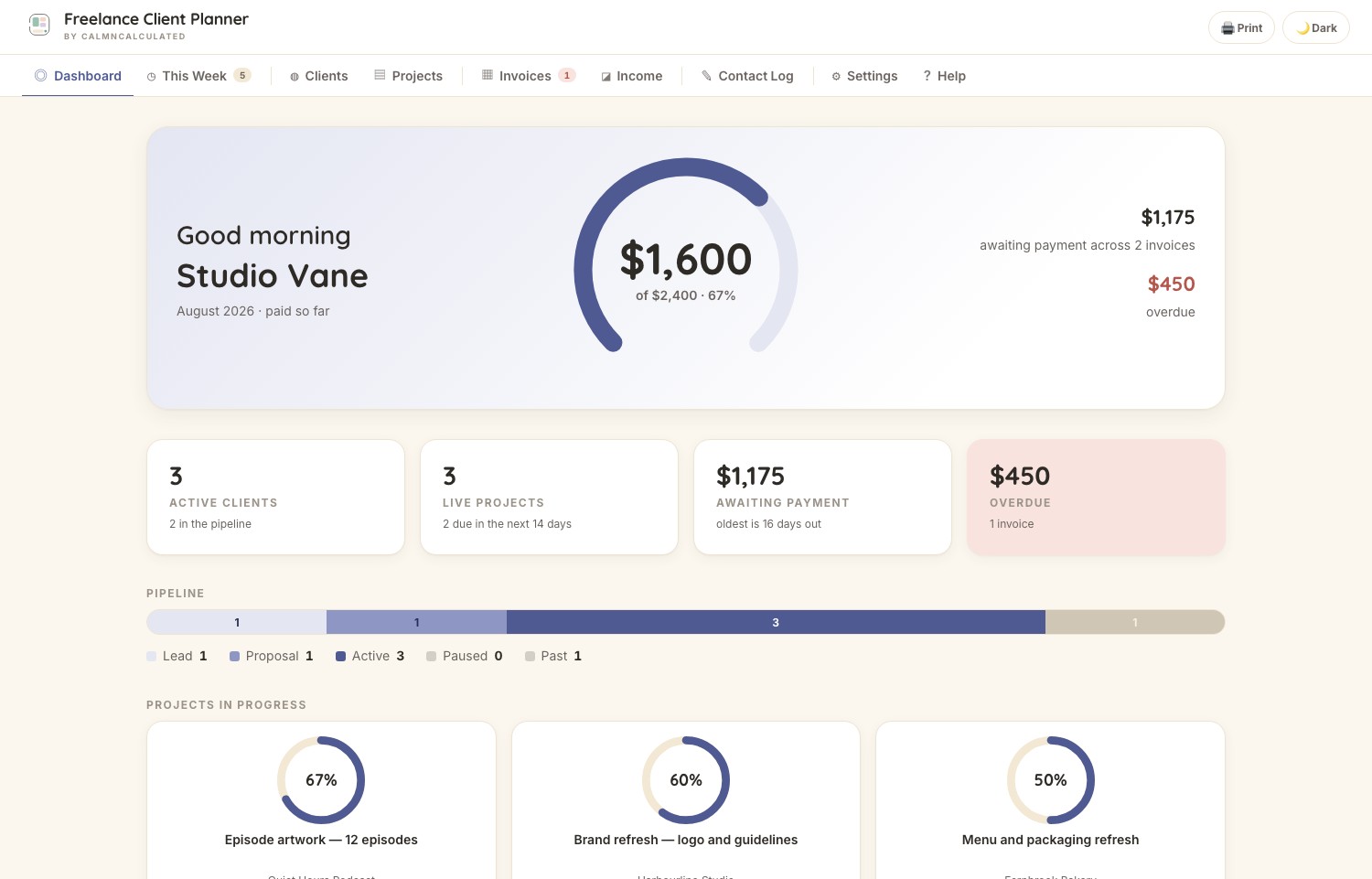Click the clock icon beside This Week

coord(152,77)
